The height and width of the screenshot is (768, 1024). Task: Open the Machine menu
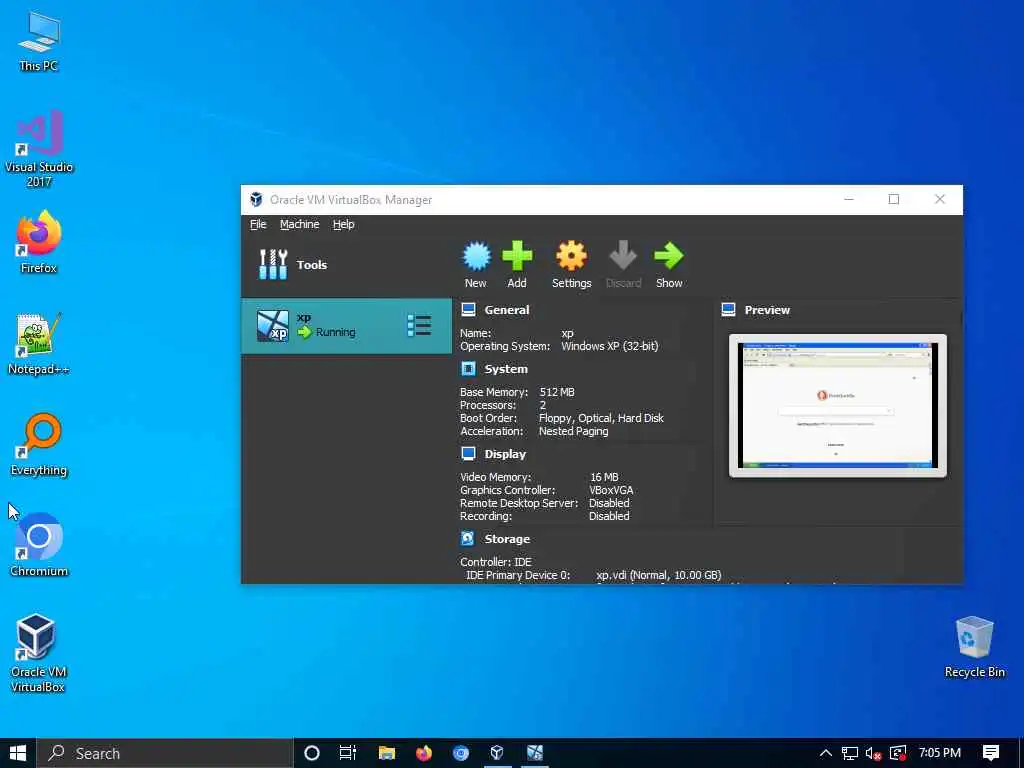click(300, 224)
